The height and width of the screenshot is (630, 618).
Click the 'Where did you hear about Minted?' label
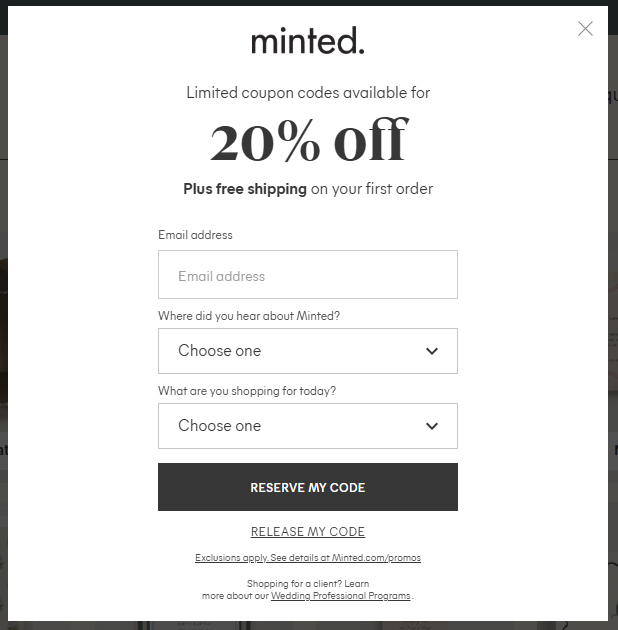pyautogui.click(x=249, y=316)
